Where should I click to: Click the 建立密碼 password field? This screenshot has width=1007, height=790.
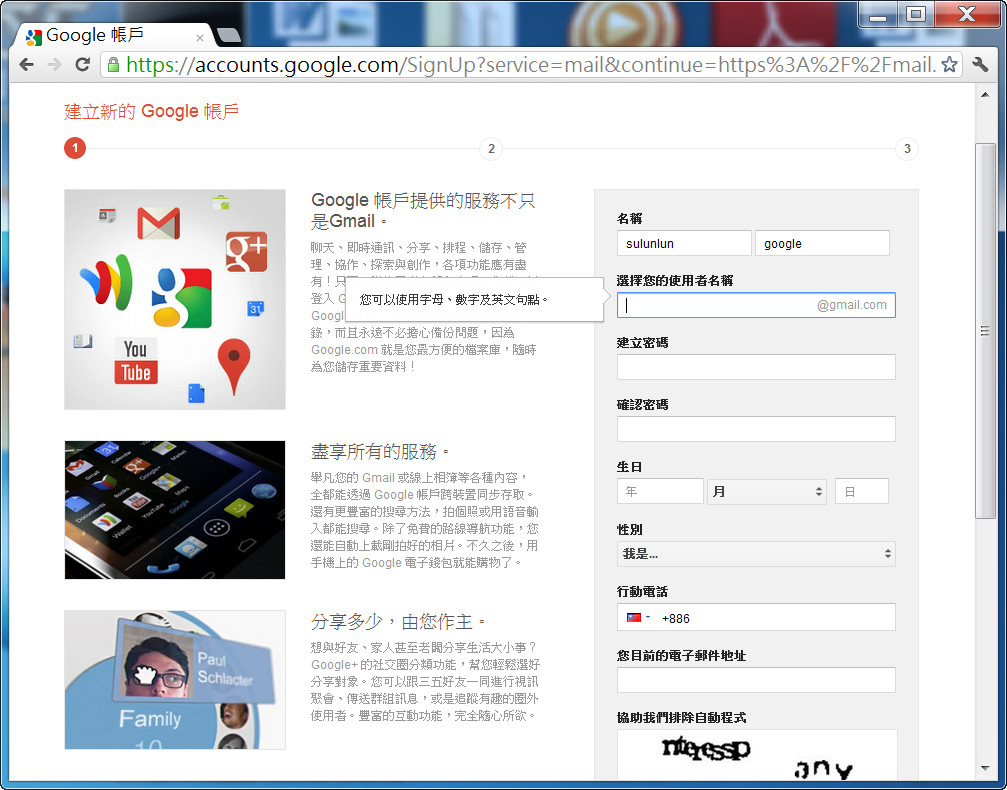click(756, 367)
